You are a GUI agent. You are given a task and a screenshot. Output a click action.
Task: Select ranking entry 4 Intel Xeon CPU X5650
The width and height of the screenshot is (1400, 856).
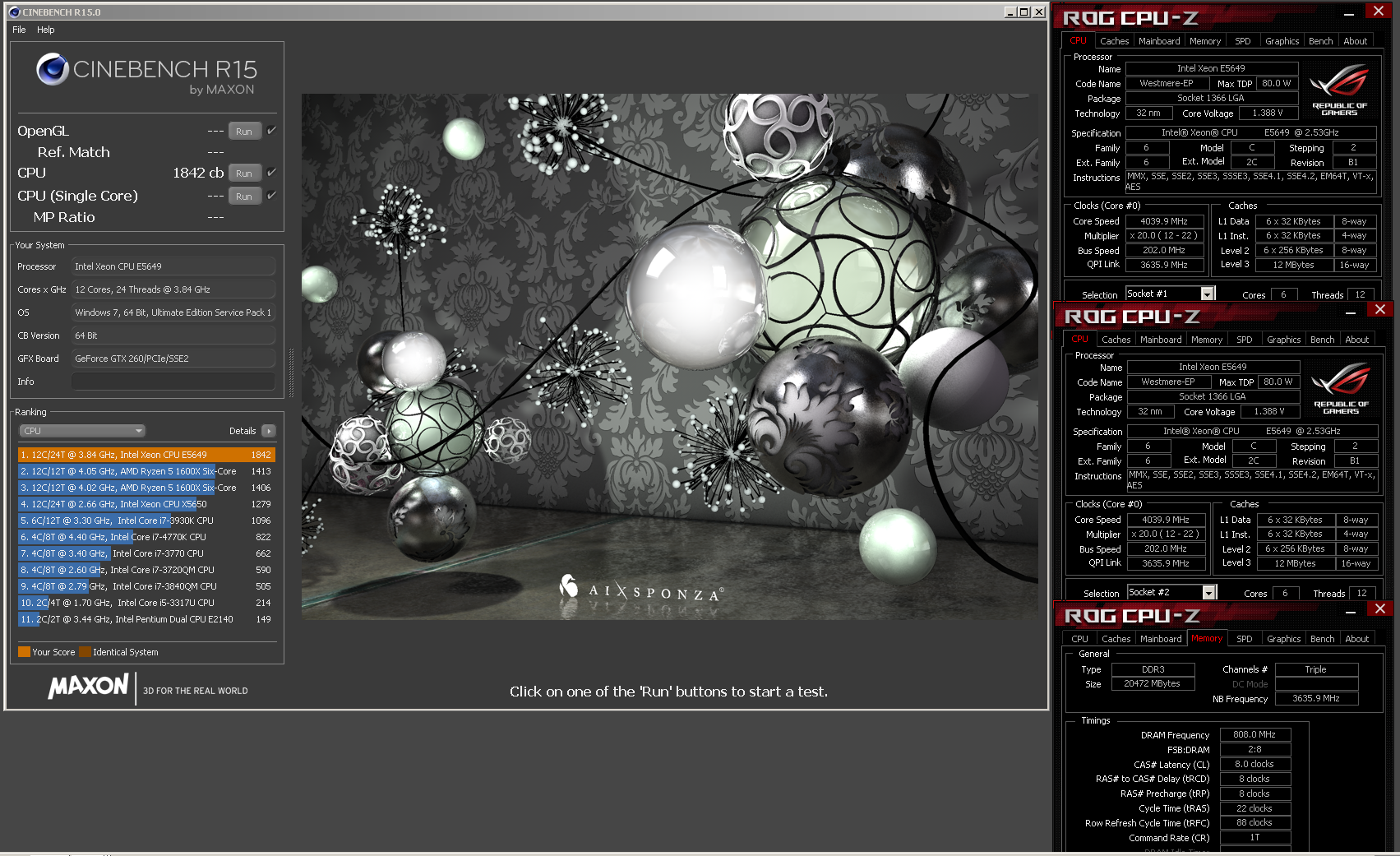146,504
